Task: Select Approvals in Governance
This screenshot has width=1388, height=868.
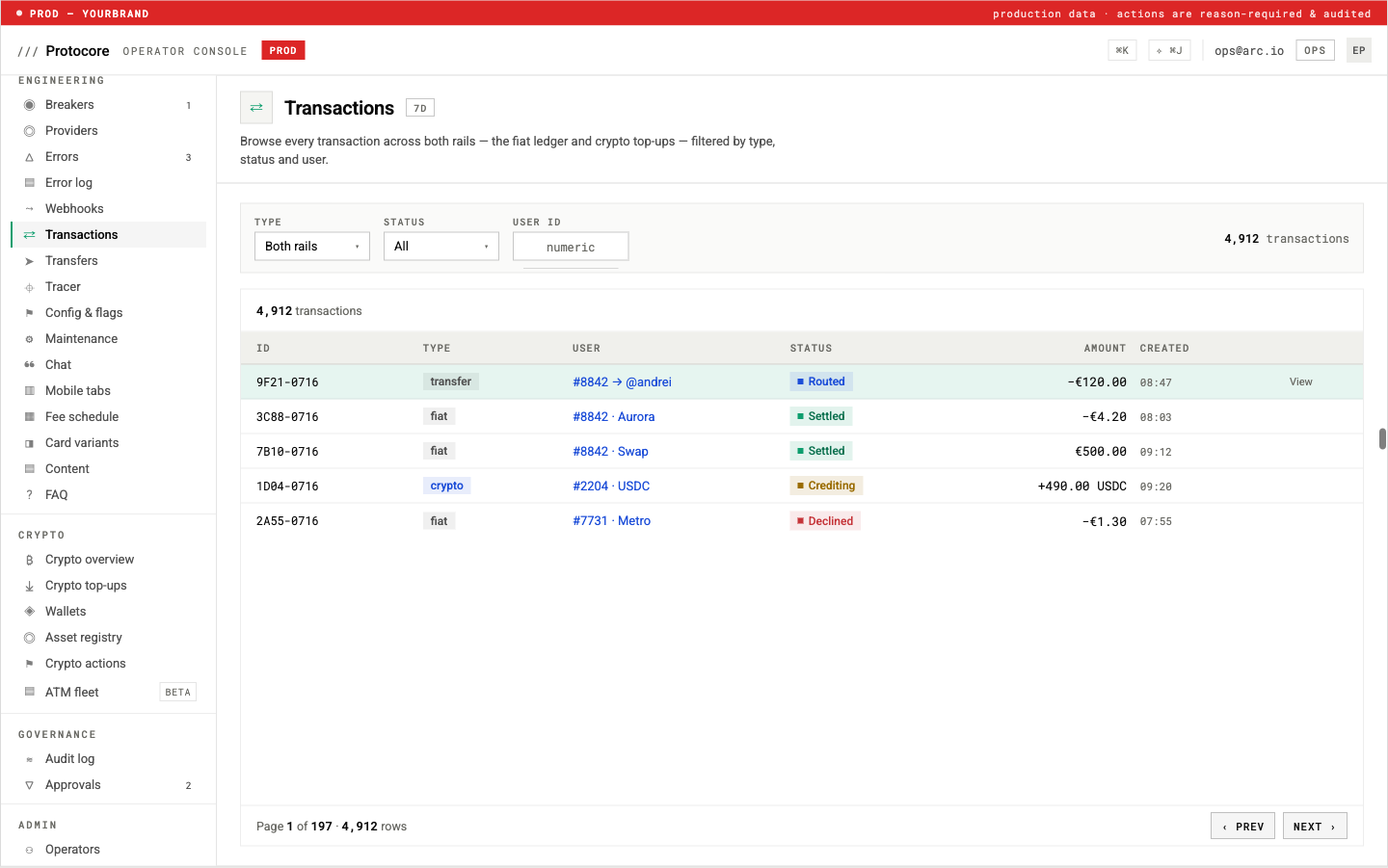Action: pyautogui.click(x=109, y=785)
